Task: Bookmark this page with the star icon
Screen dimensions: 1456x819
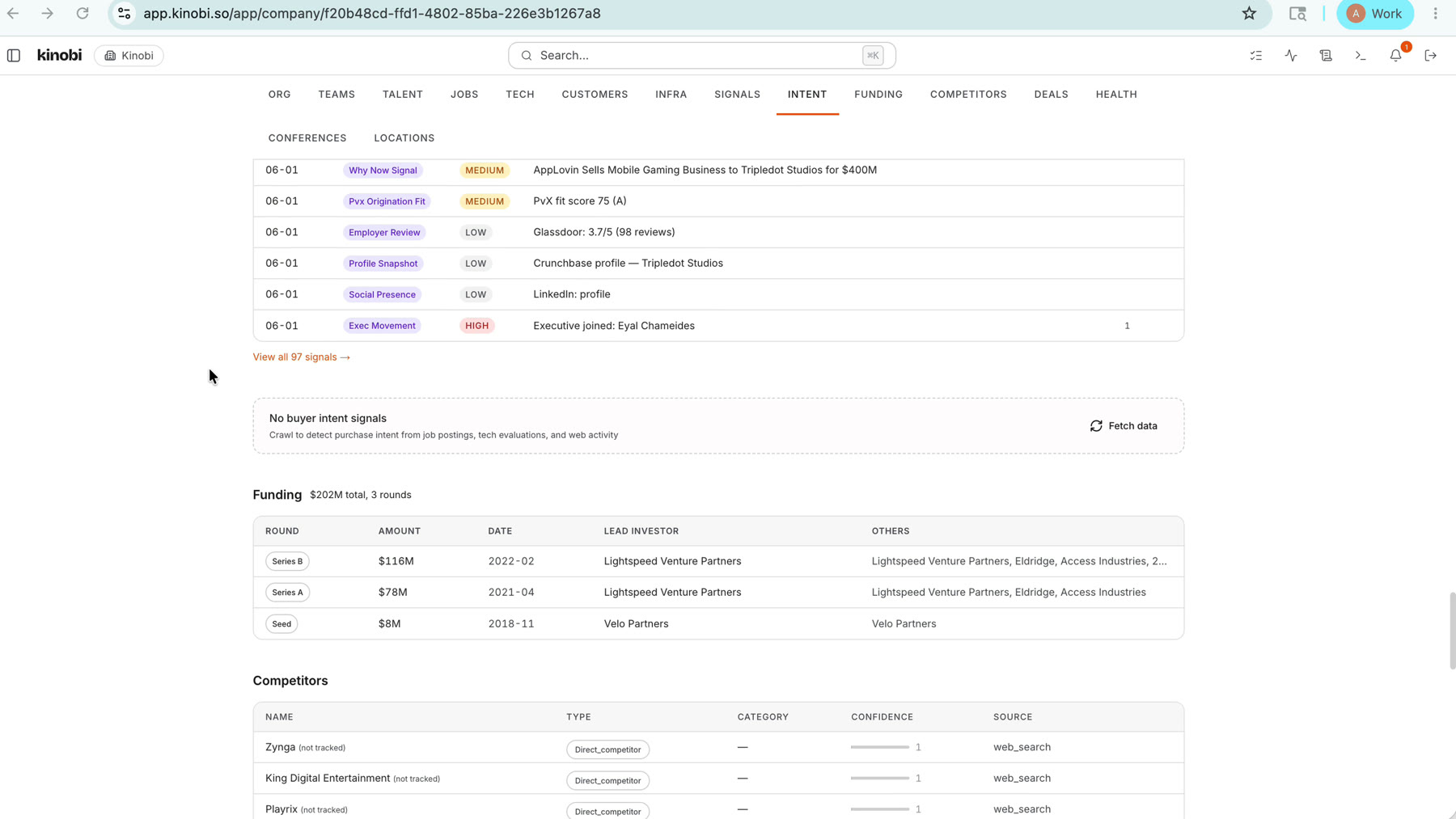Action: (1250, 13)
